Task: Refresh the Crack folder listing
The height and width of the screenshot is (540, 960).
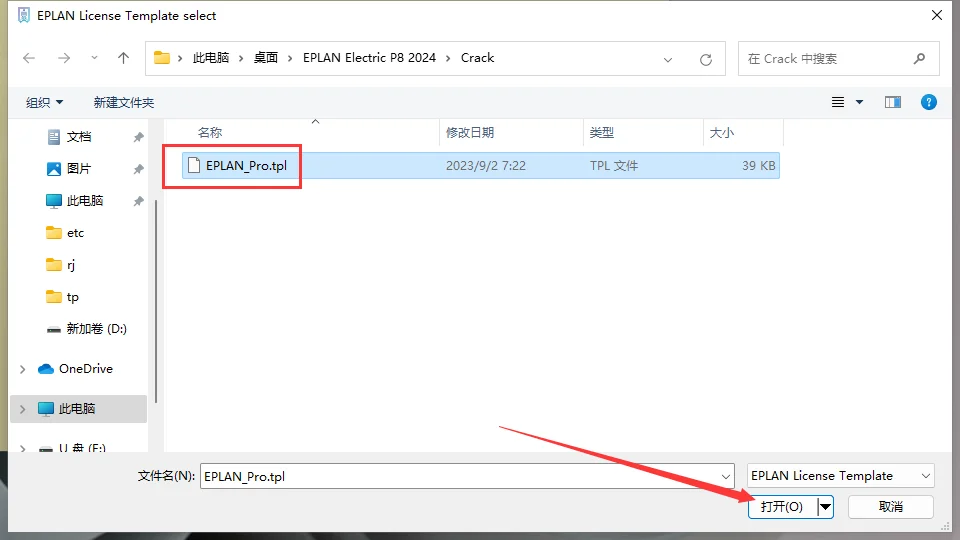Action: point(706,59)
